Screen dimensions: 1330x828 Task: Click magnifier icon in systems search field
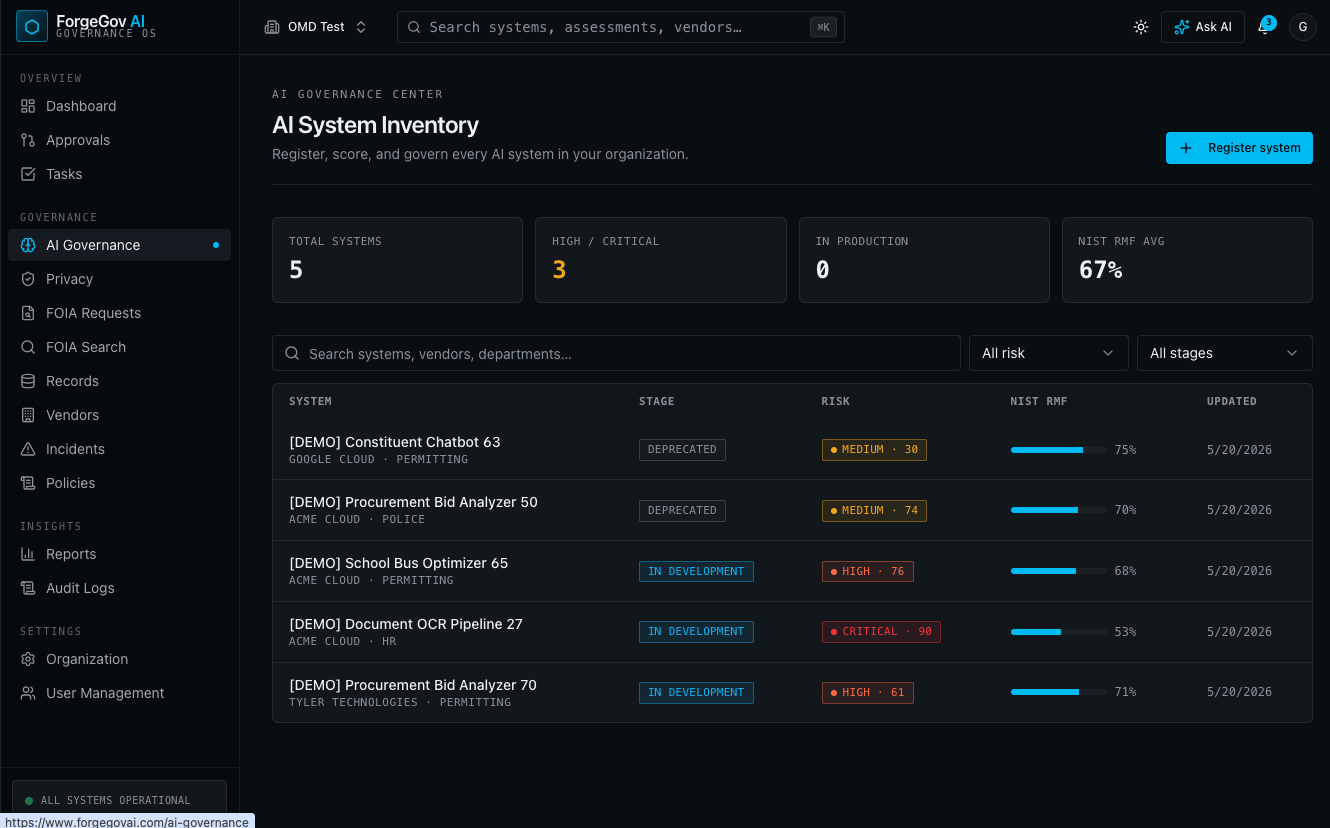pos(292,353)
